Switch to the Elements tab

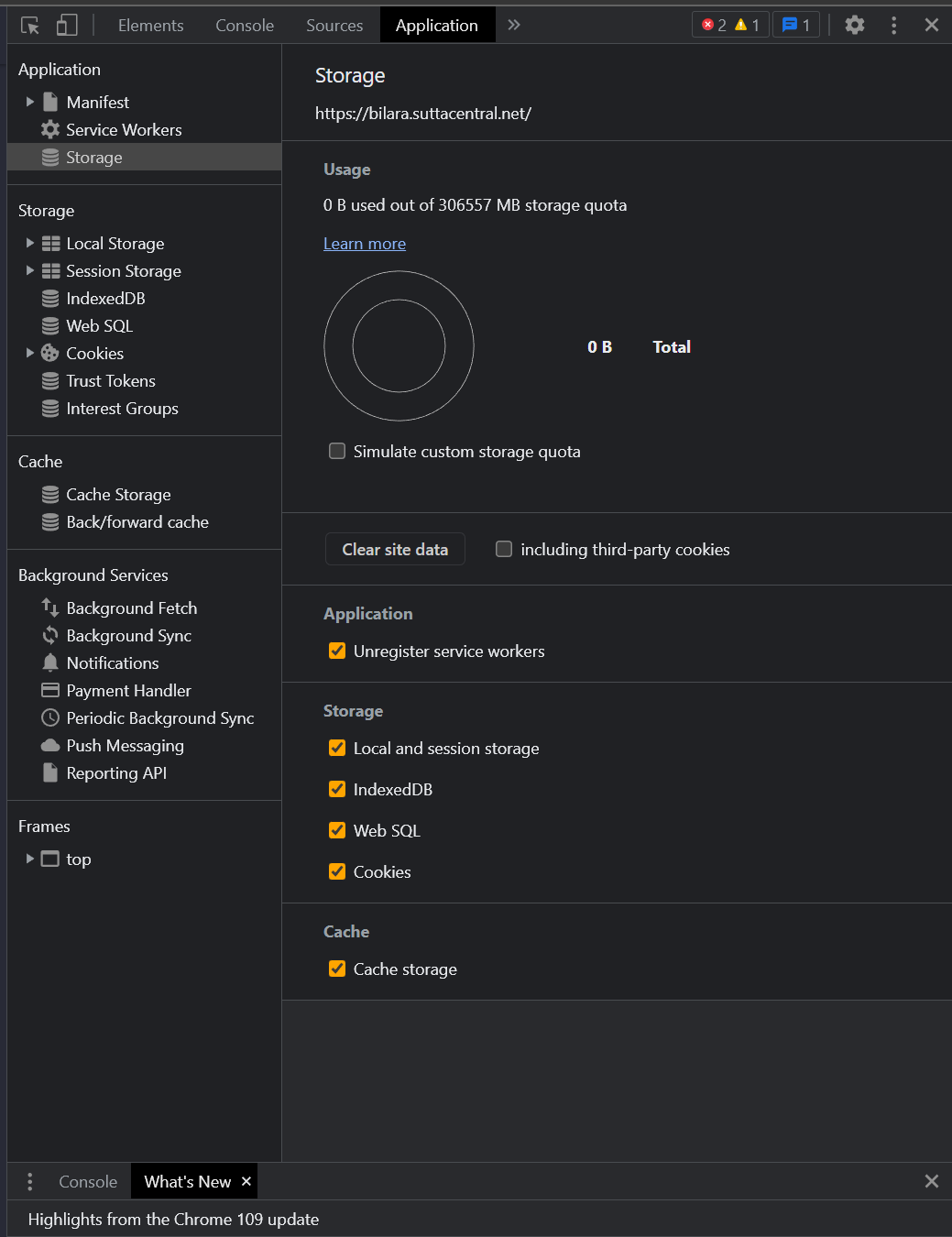pos(150,26)
